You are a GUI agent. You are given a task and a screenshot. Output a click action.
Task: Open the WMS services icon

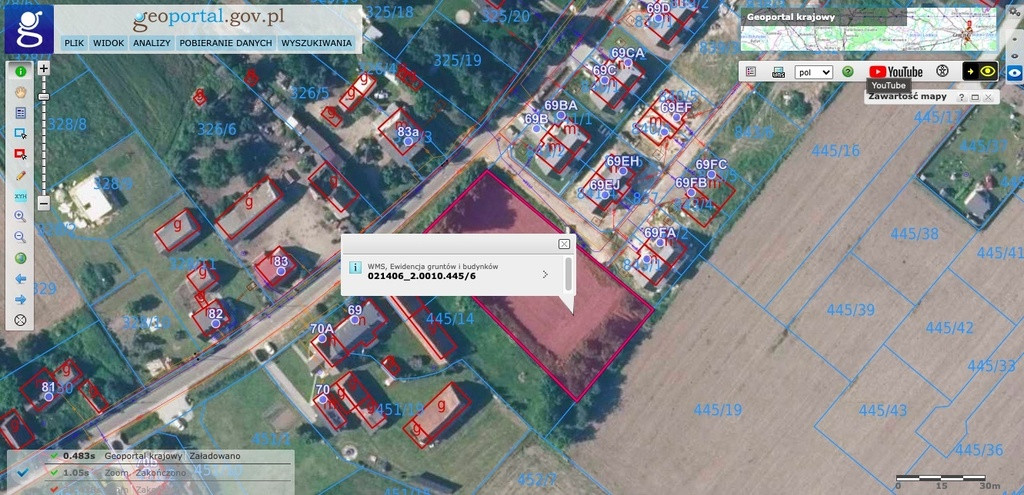(778, 72)
